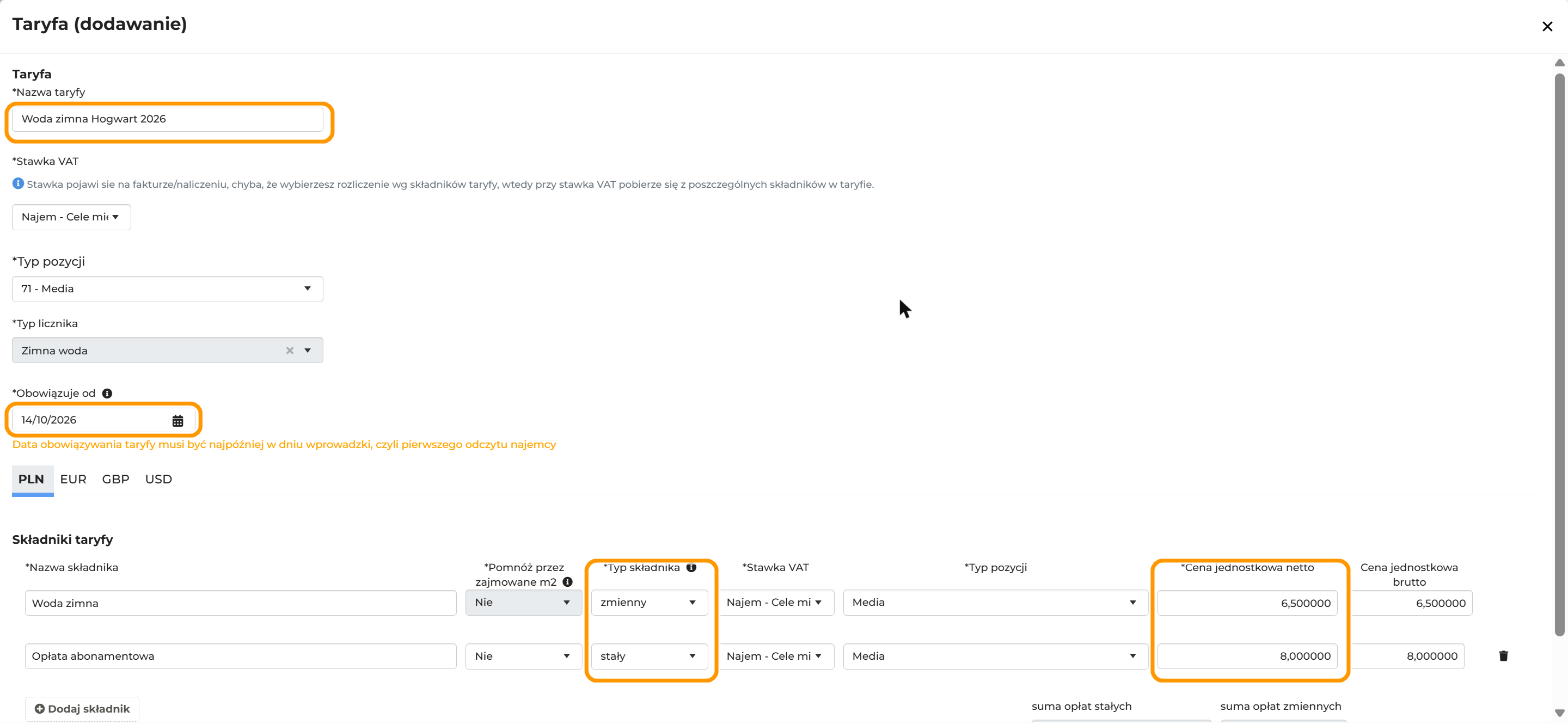Screen dimensions: 1568x724
Task: Expand the Zimna woda meter type dropdown
Action: click(308, 350)
